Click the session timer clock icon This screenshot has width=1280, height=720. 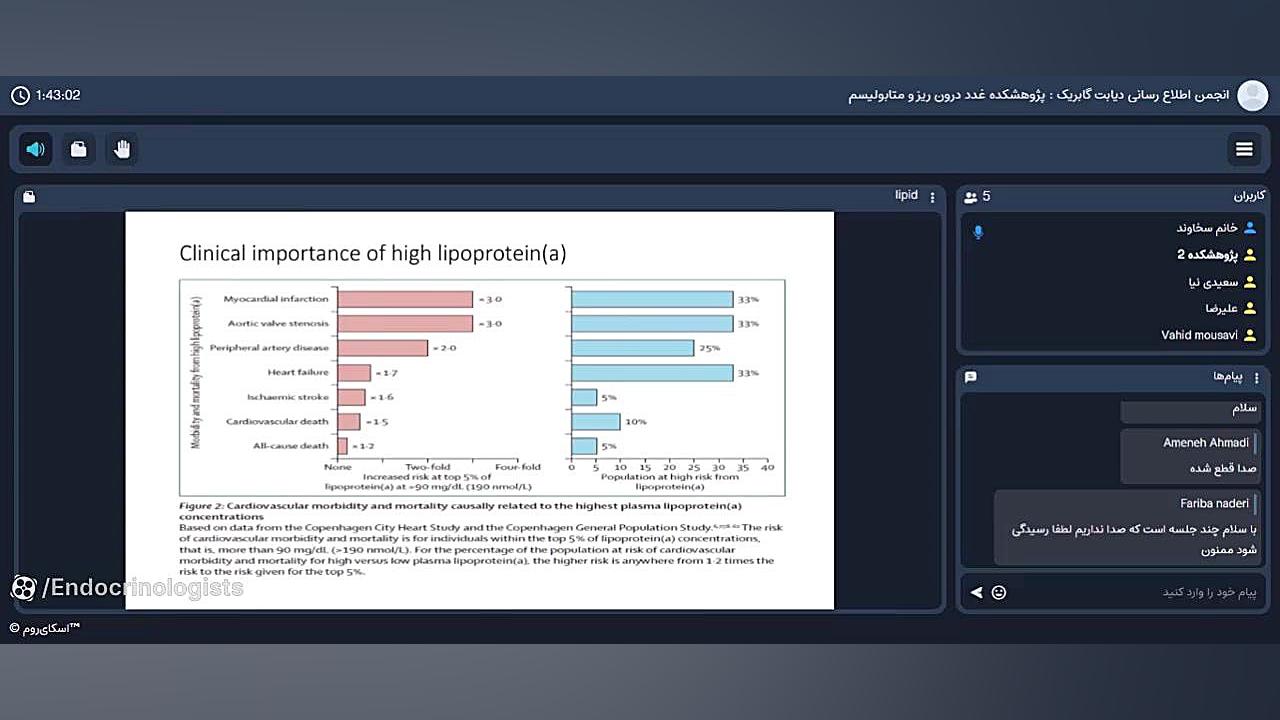(20, 95)
